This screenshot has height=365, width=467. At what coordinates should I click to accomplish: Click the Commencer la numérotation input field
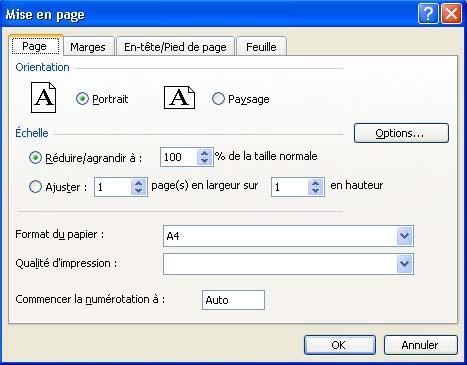click(x=233, y=300)
